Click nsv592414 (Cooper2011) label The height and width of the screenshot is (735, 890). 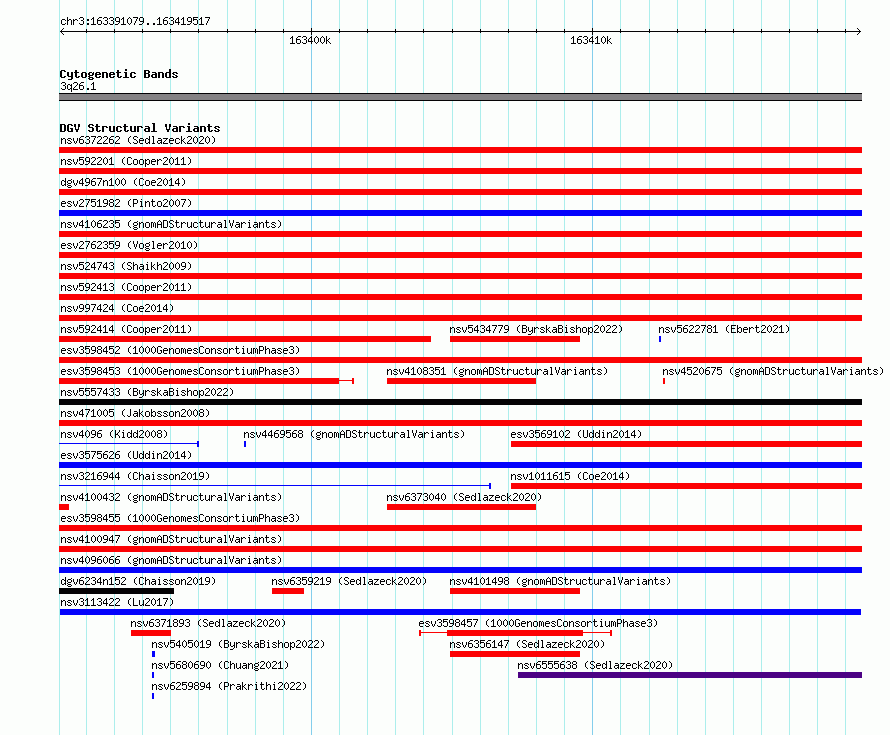pyautogui.click(x=126, y=329)
